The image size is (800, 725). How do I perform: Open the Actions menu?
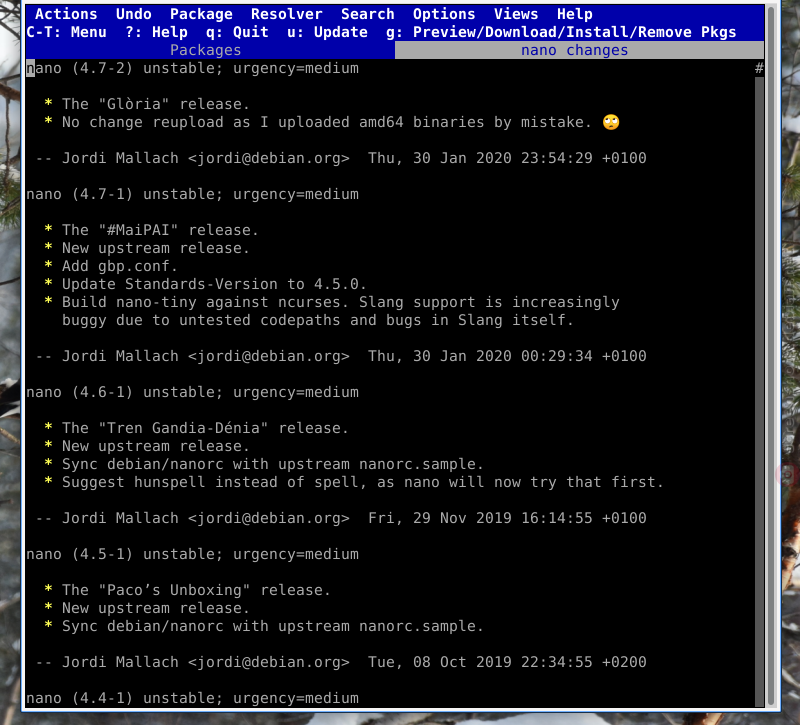pos(66,14)
